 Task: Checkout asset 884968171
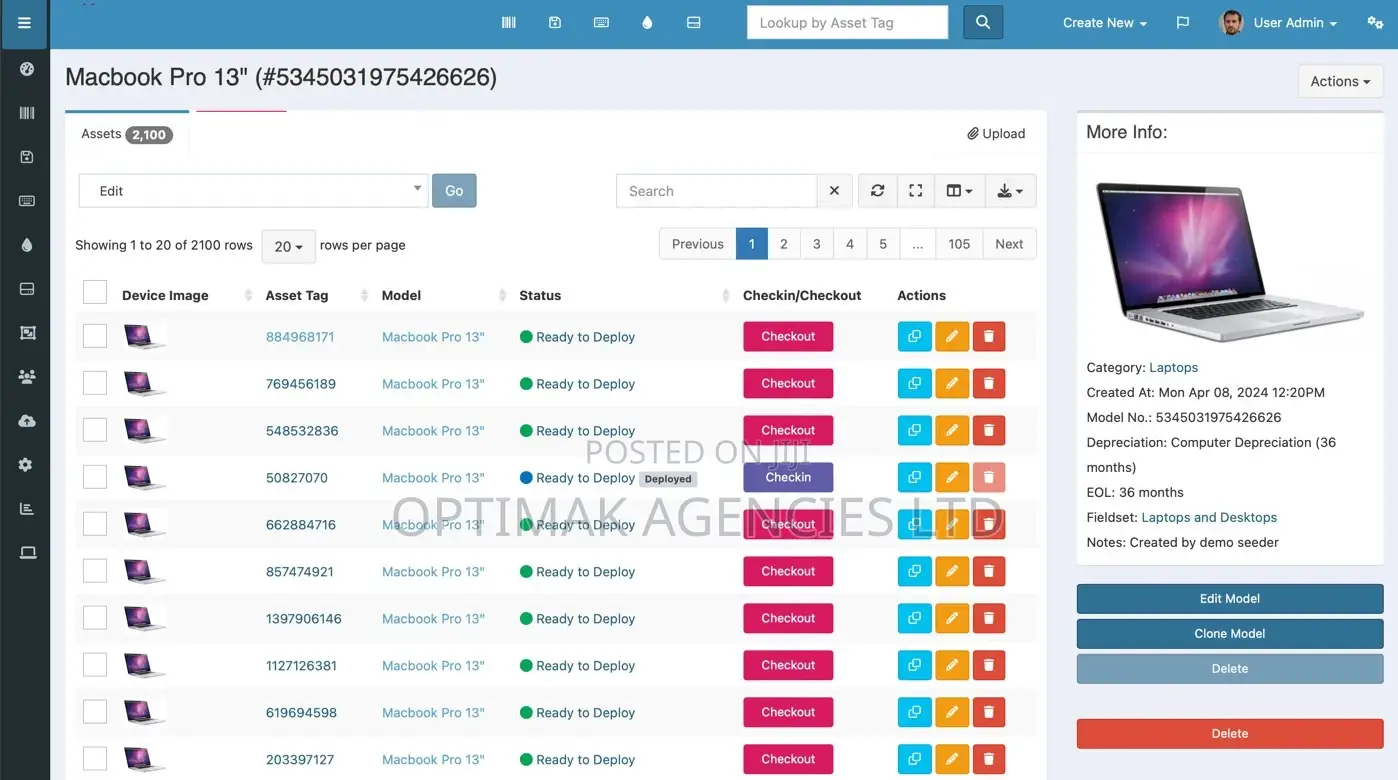(788, 337)
